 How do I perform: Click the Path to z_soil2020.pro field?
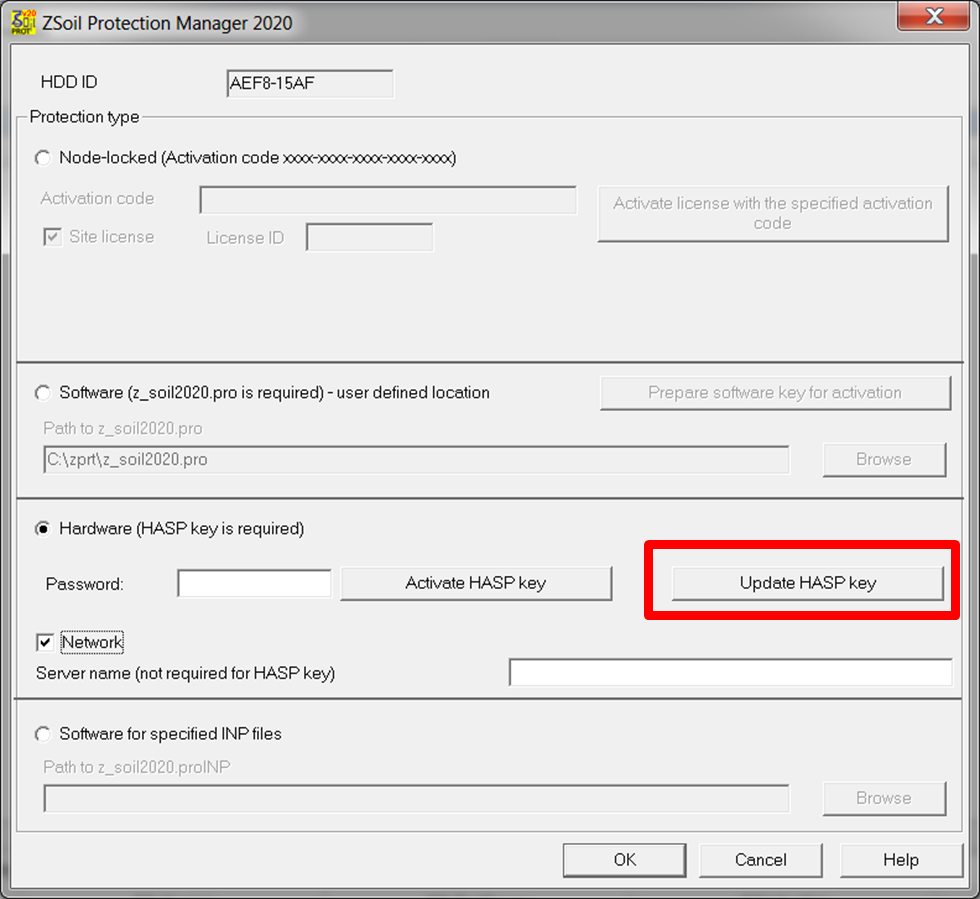[x=416, y=460]
